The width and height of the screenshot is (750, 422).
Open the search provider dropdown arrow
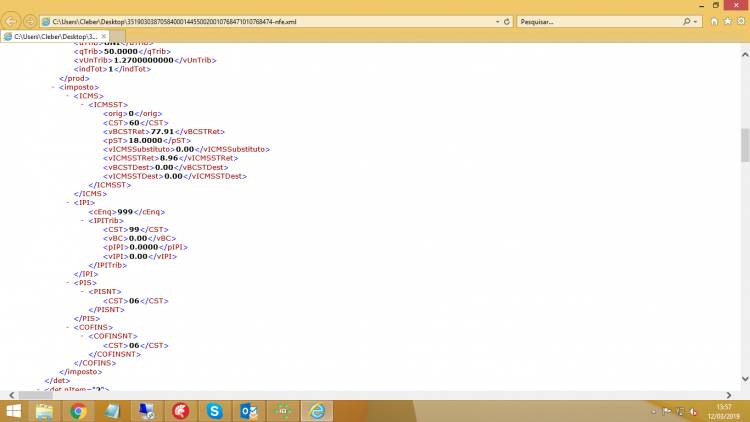pos(695,22)
